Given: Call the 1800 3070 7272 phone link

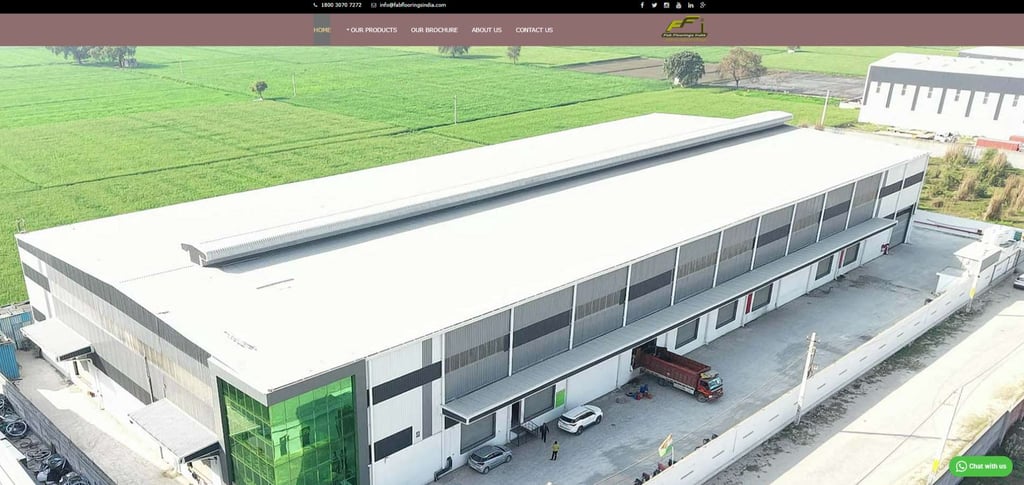Looking at the screenshot, I should tap(341, 5).
